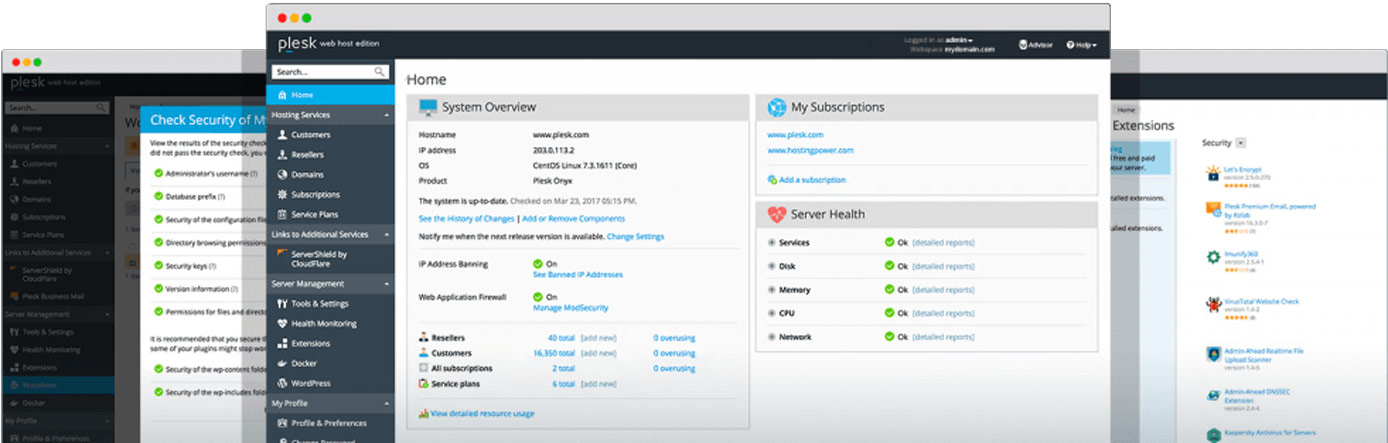The width and height of the screenshot is (1388, 443).
Task: Expand Services row in Server Health
Action: pos(771,243)
